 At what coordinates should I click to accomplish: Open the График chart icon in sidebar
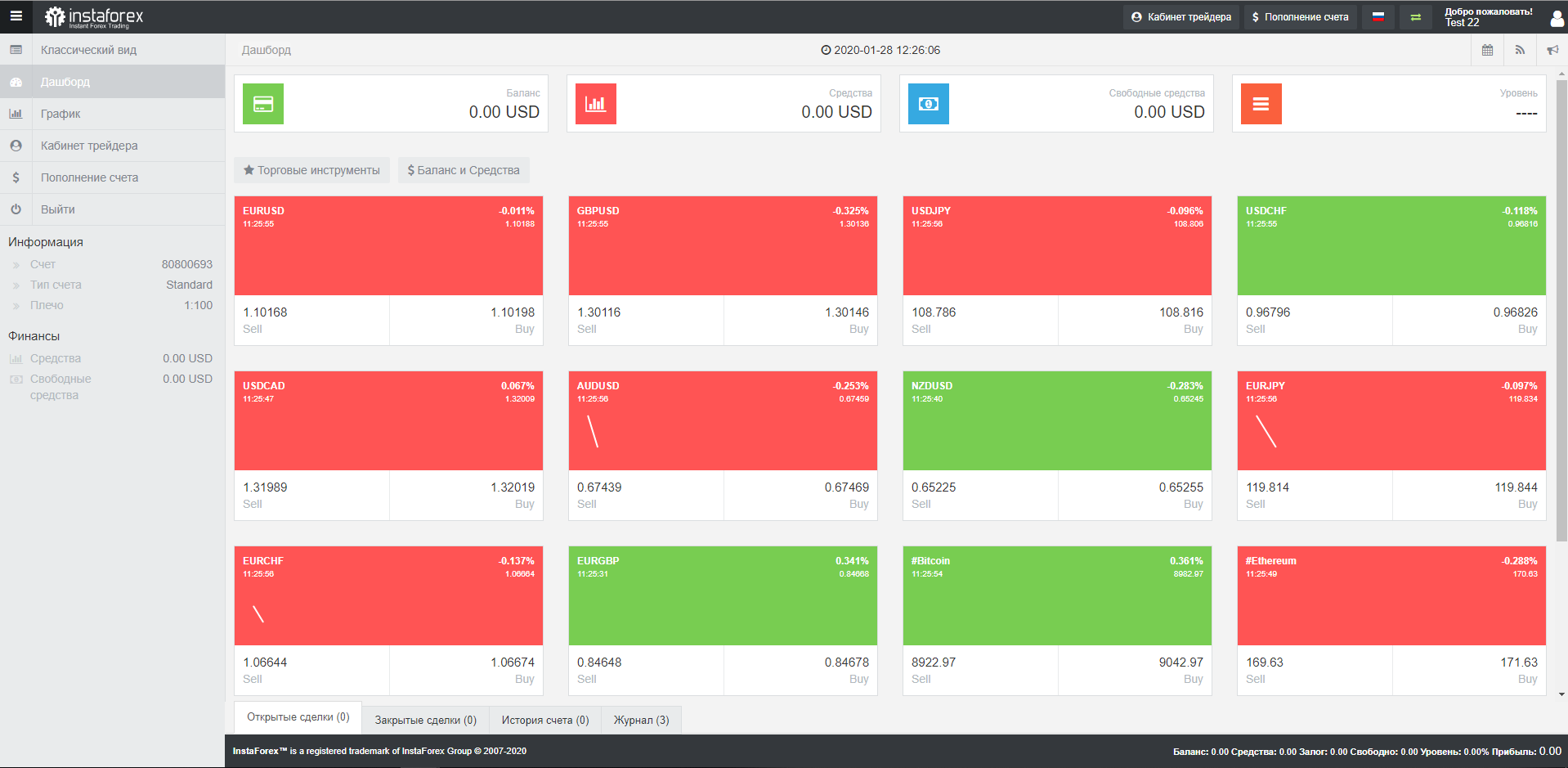click(x=16, y=113)
